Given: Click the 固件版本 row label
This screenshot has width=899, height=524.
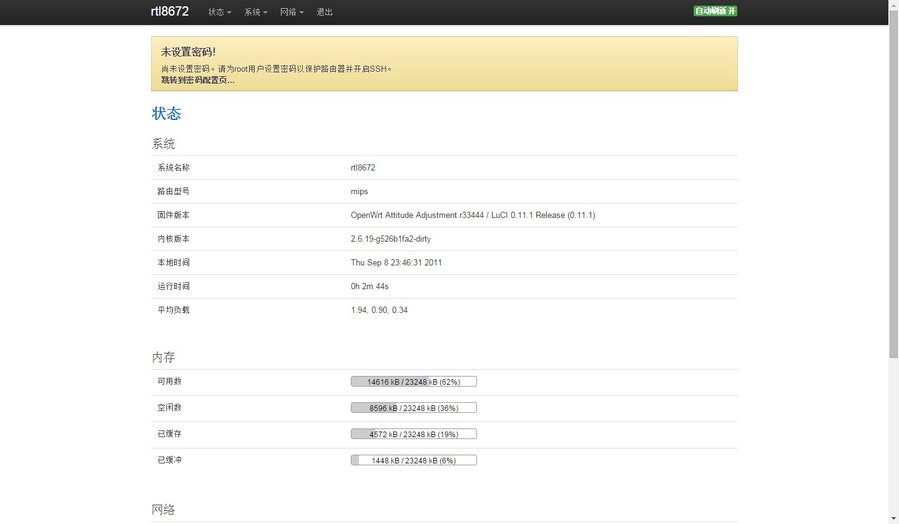Looking at the screenshot, I should (x=173, y=215).
